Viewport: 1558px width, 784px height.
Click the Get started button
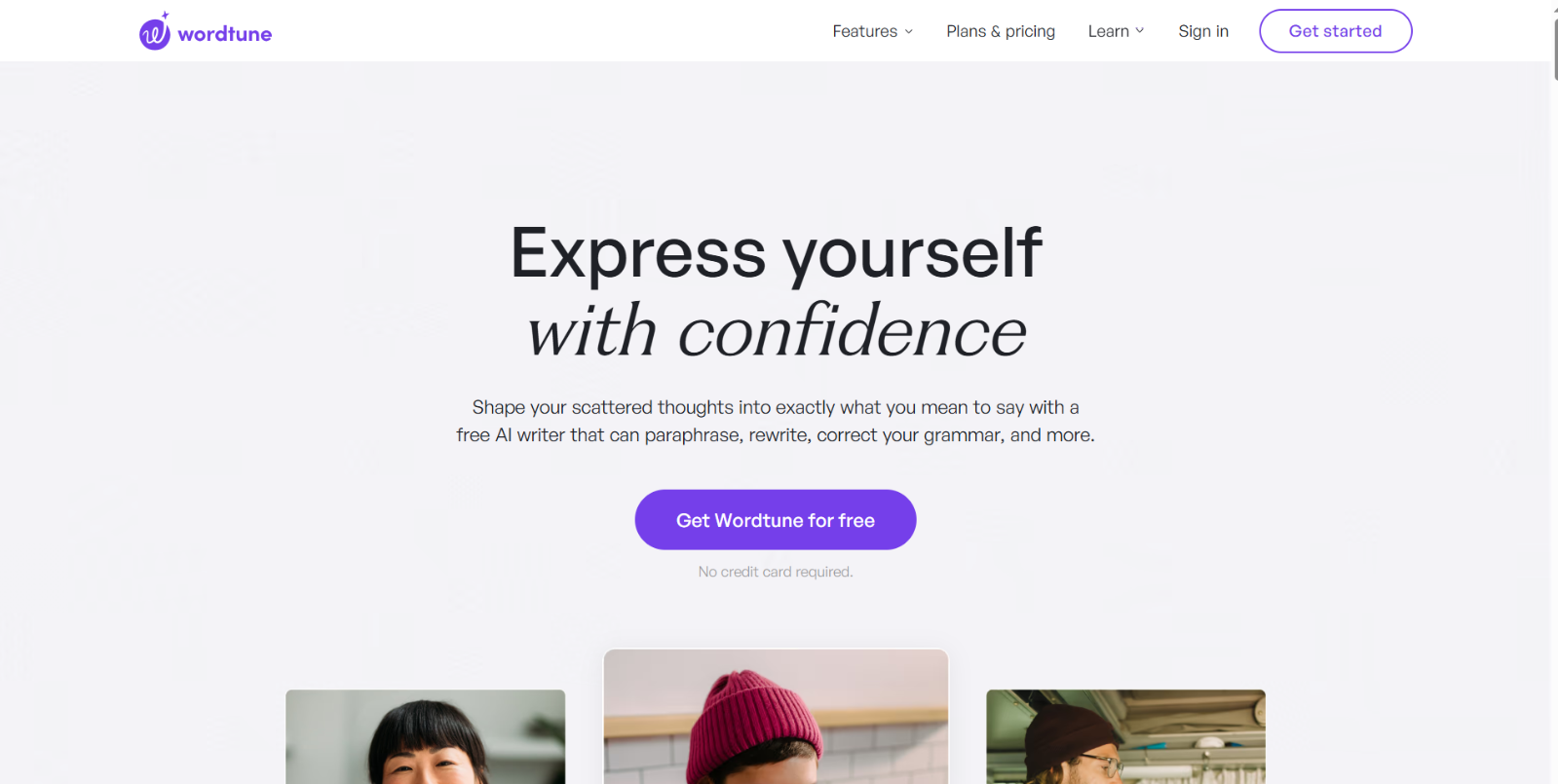tap(1336, 31)
